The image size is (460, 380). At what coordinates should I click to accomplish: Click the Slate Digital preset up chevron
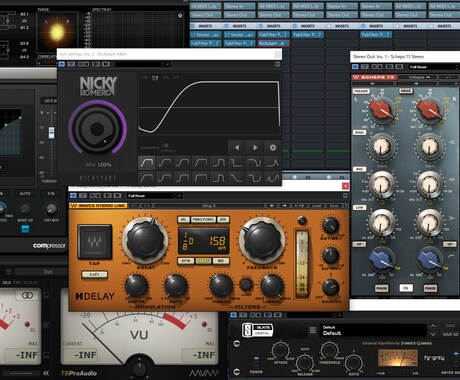(433, 326)
